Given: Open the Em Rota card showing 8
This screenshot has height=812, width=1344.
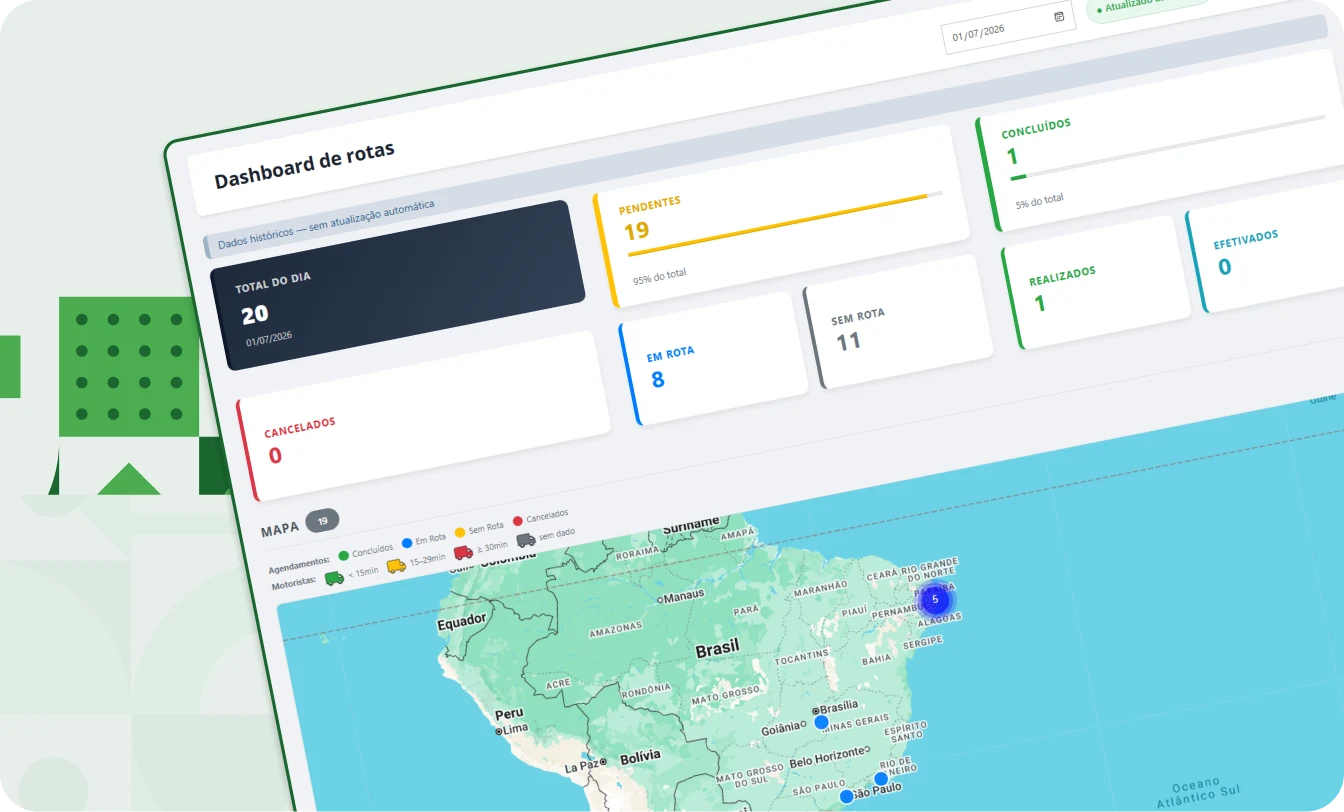Looking at the screenshot, I should click(x=713, y=358).
